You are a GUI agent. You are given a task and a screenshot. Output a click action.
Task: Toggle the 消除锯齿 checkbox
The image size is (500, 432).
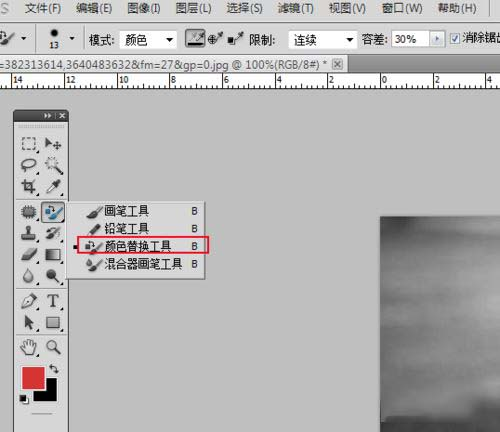455,39
